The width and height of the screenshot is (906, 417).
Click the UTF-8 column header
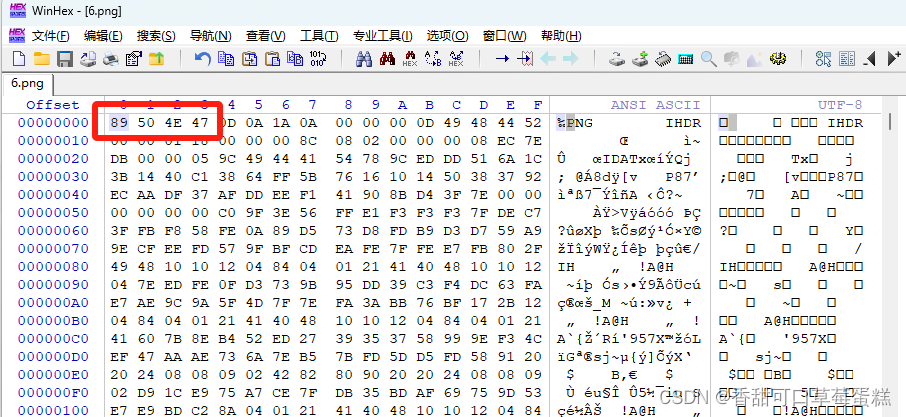(840, 105)
